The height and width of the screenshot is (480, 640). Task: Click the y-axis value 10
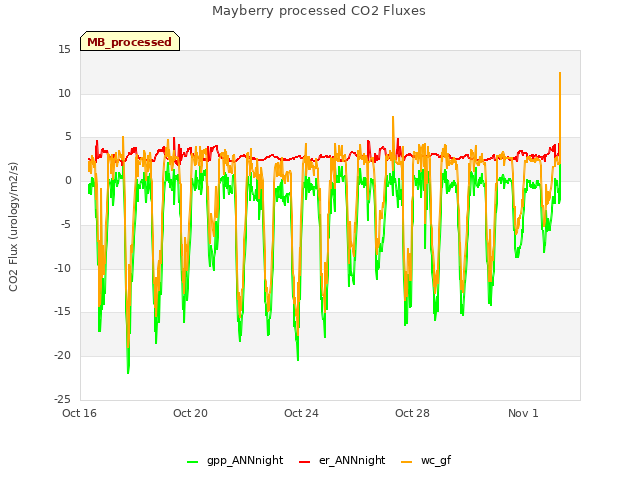pos(64,93)
